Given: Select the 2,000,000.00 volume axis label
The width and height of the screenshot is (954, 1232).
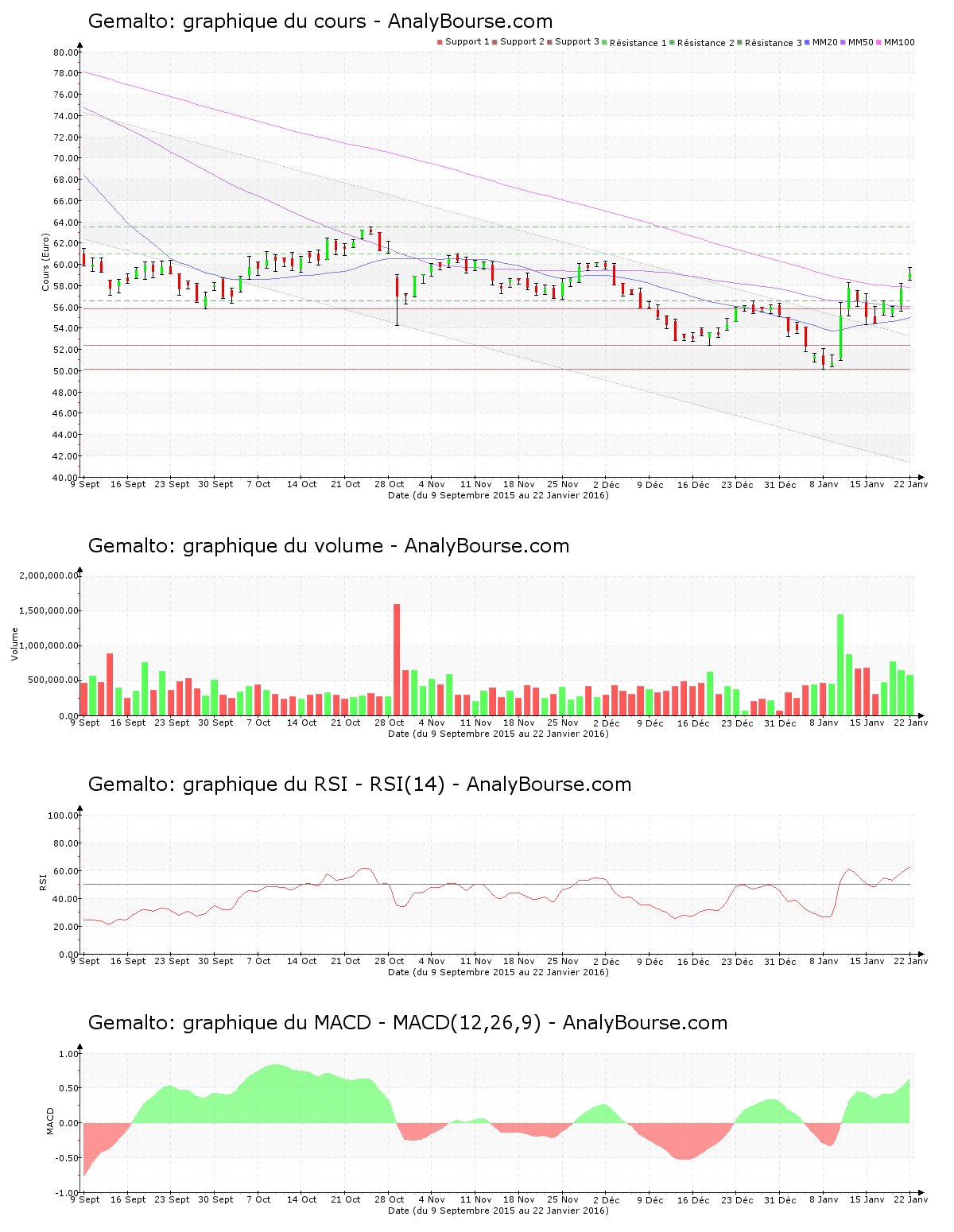Looking at the screenshot, I should point(49,575).
